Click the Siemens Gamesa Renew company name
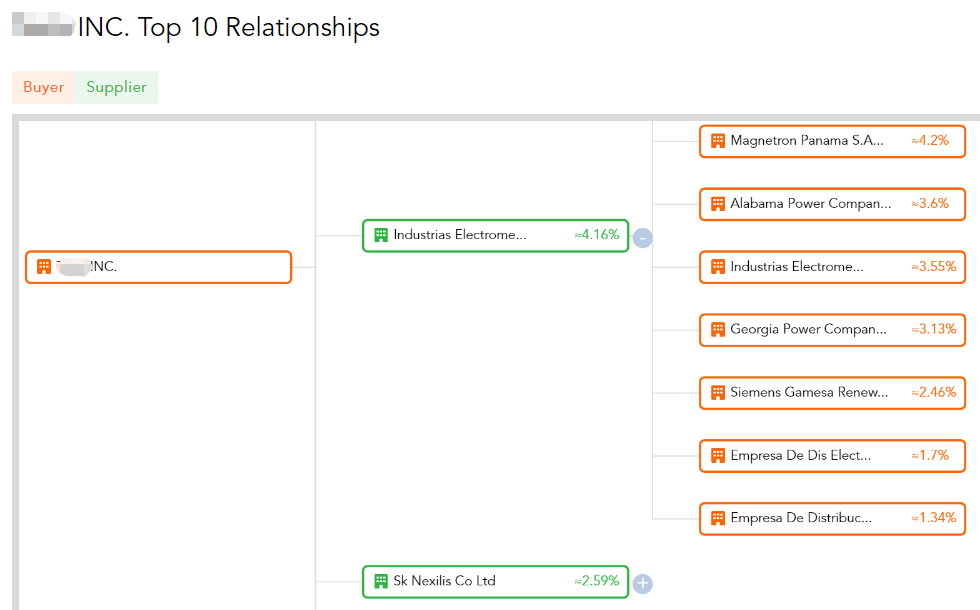Viewport: 980px width, 610px height. pos(809,392)
